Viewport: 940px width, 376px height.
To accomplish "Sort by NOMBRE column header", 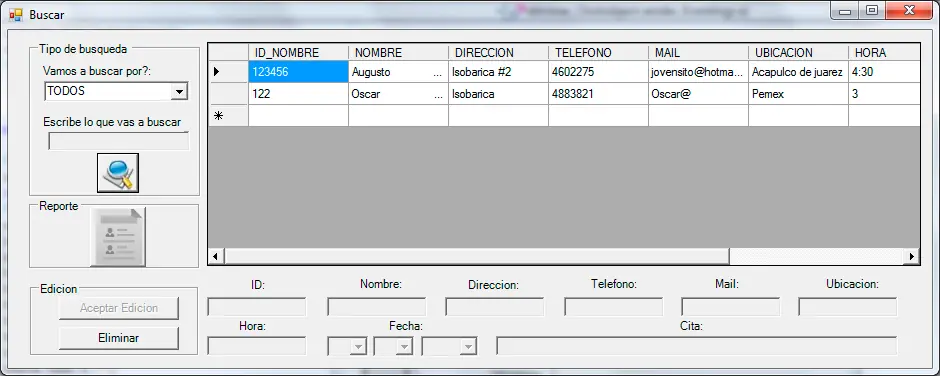I will [x=398, y=53].
